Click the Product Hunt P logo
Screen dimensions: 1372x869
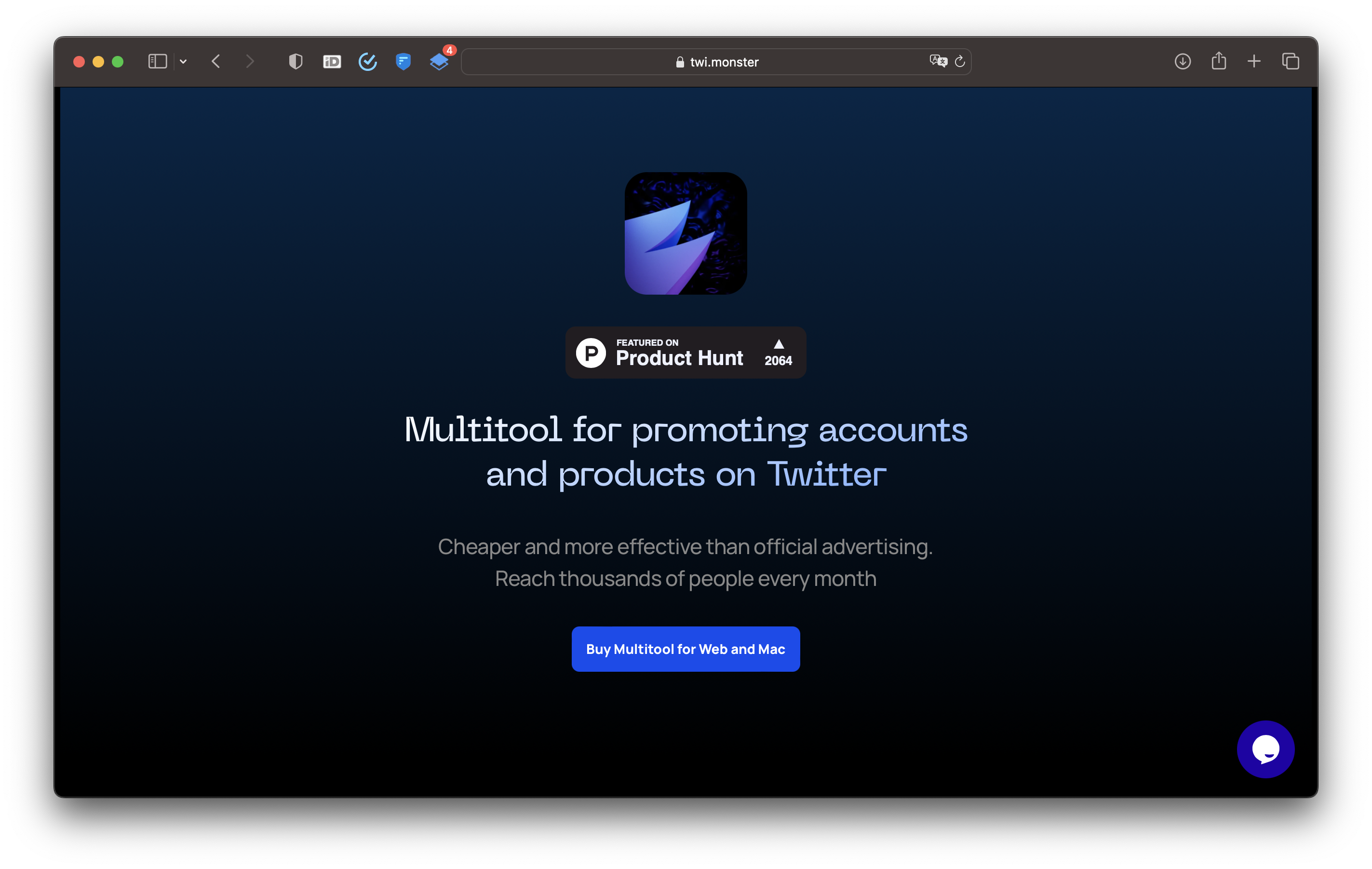pyautogui.click(x=591, y=353)
